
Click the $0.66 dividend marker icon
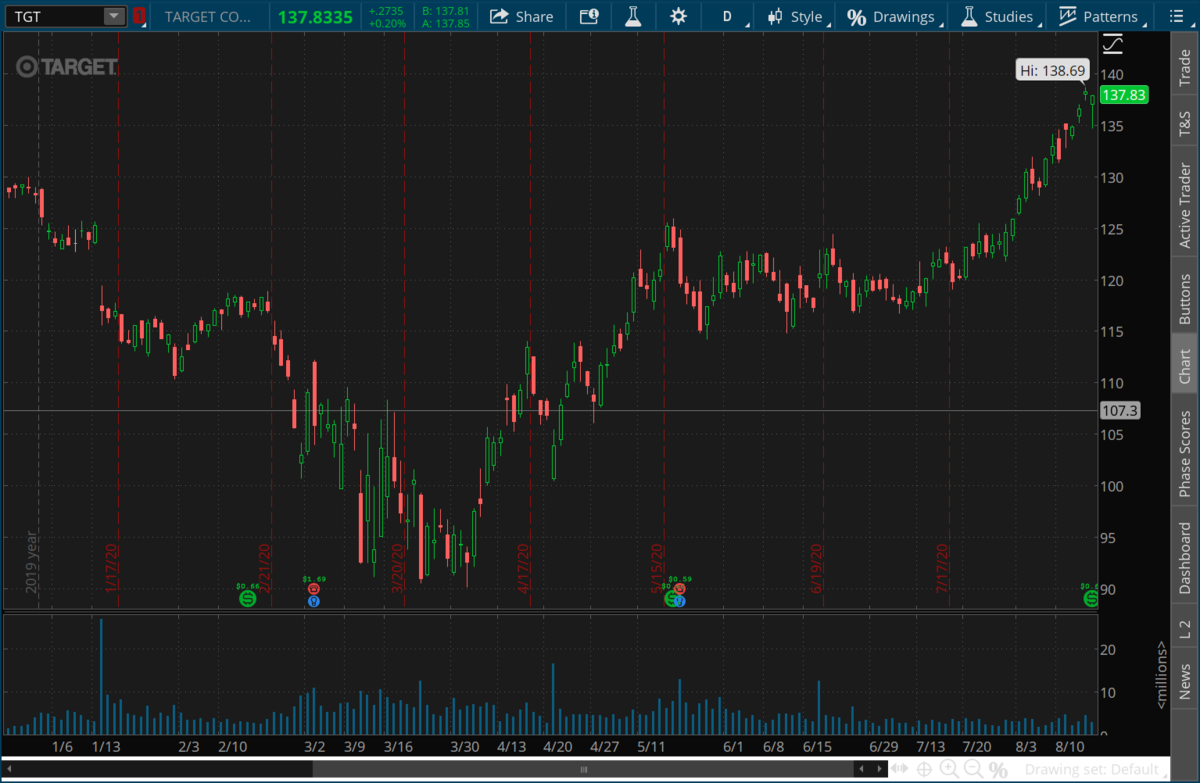click(248, 598)
